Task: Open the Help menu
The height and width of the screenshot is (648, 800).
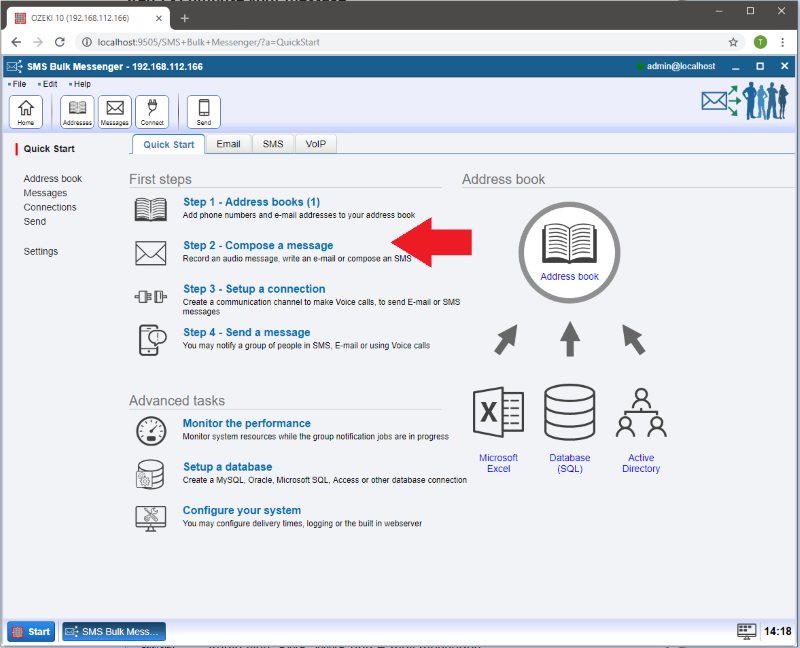Action: (81, 84)
